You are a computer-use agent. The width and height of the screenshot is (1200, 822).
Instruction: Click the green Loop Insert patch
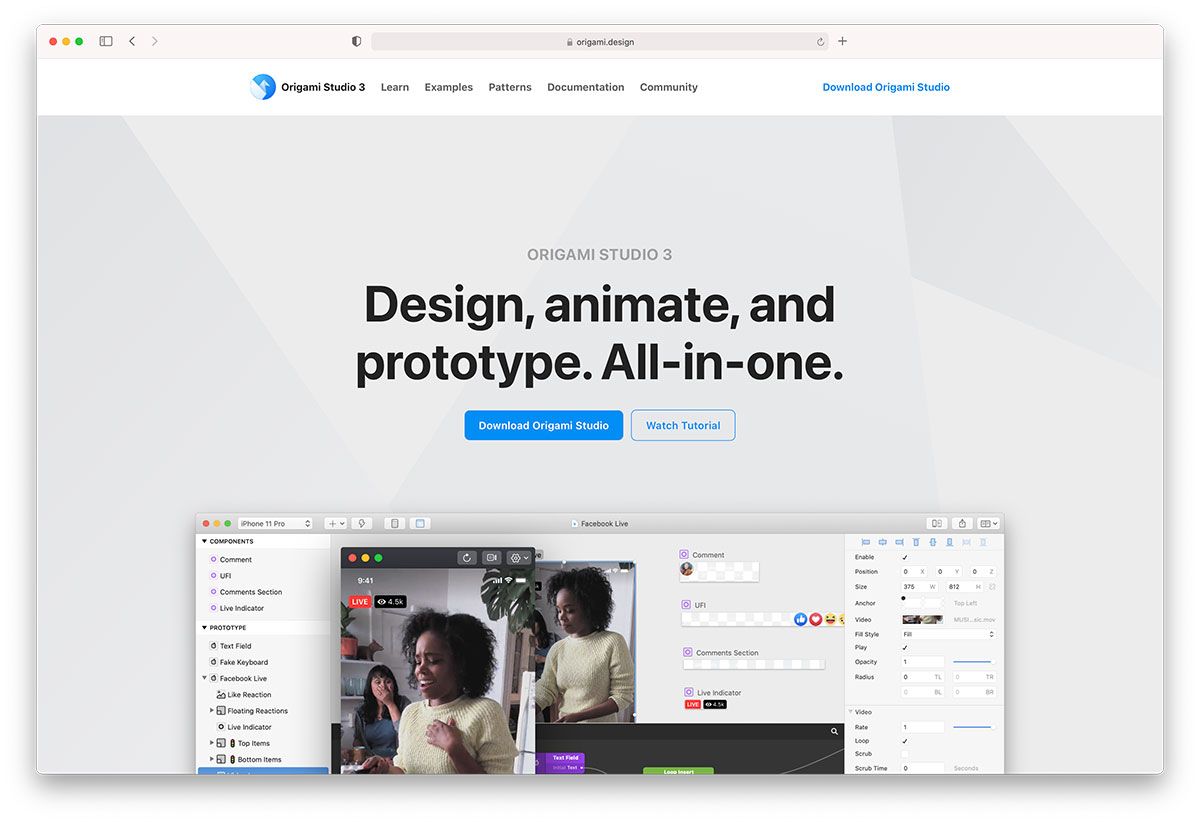(x=678, y=771)
